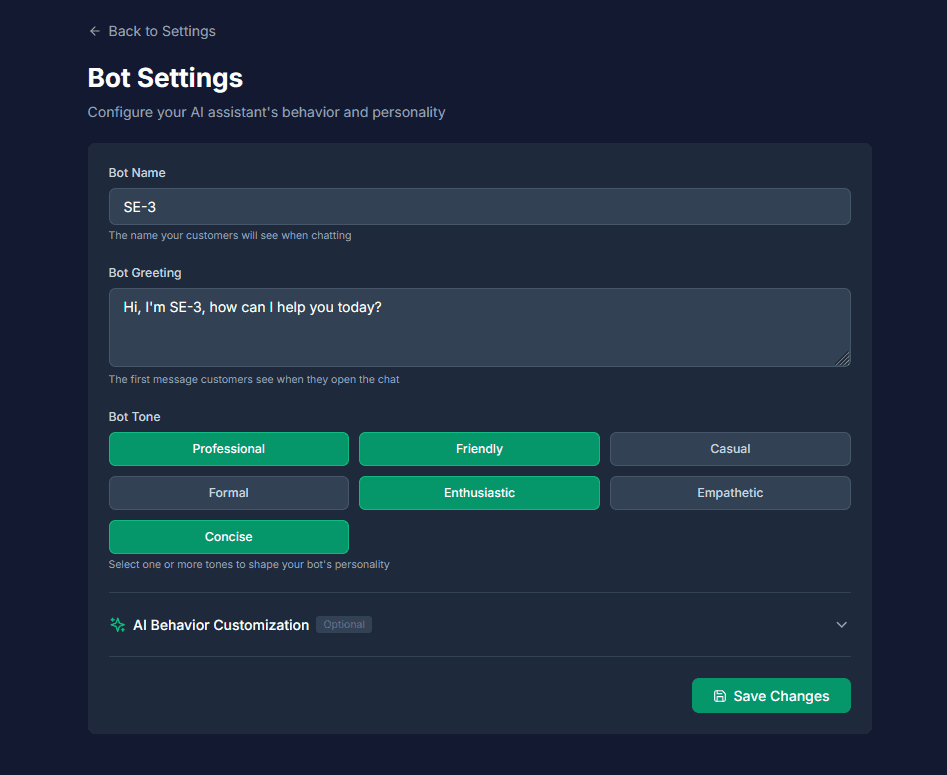Viewport: 947px width, 775px height.
Task: Disable the Enthusiastic tone
Action: pos(479,492)
